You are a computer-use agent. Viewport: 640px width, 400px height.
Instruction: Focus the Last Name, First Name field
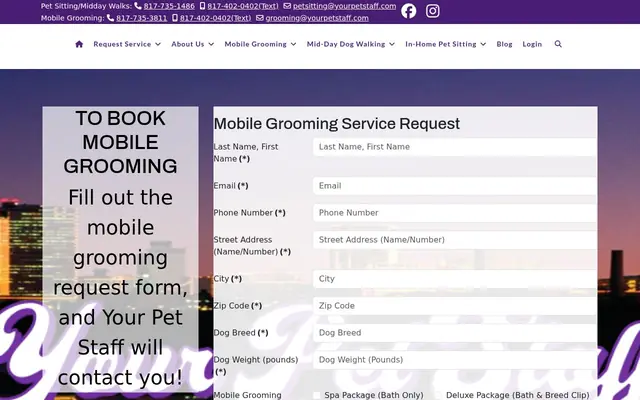(455, 147)
